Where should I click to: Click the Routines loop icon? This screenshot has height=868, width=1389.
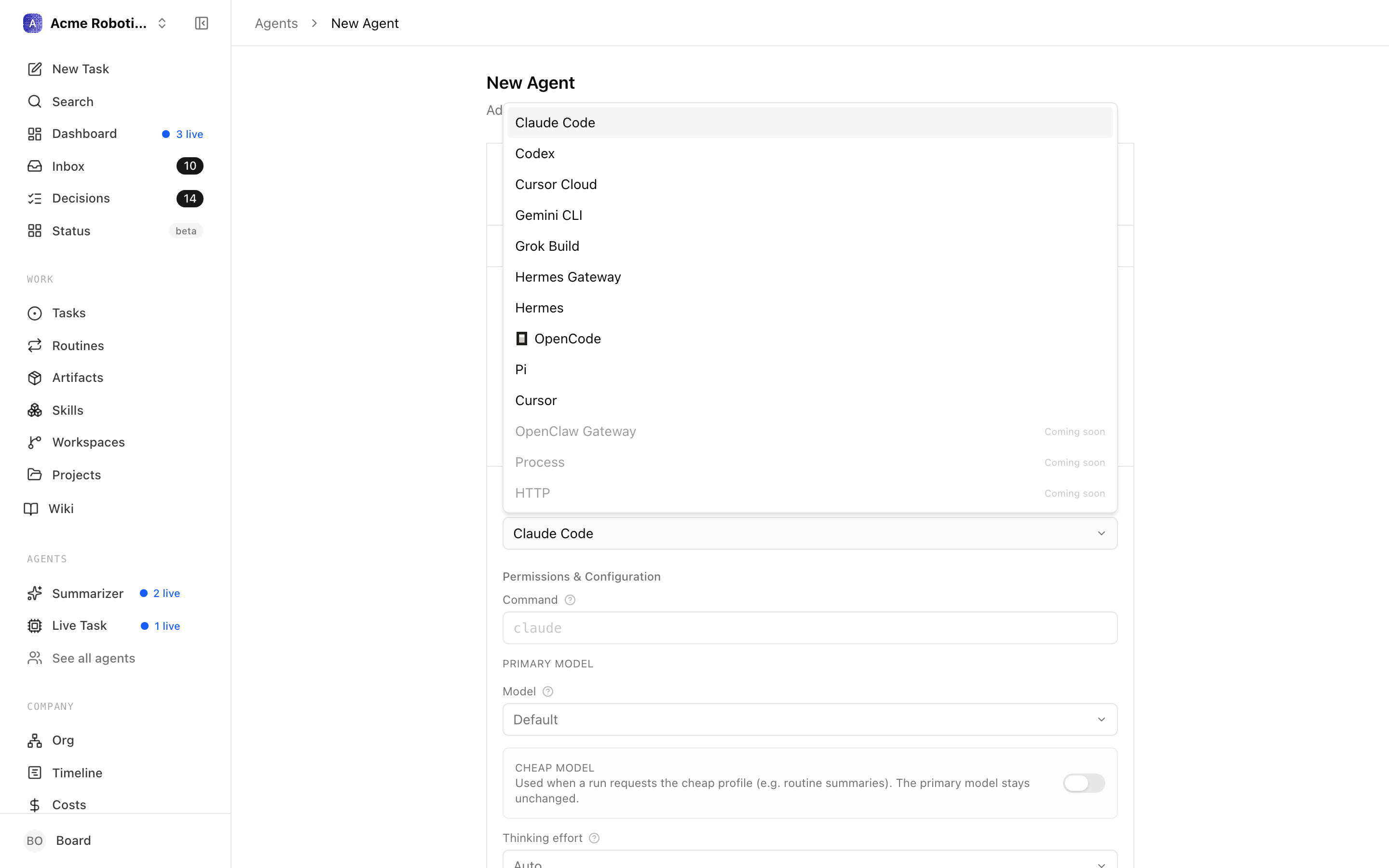(x=34, y=346)
